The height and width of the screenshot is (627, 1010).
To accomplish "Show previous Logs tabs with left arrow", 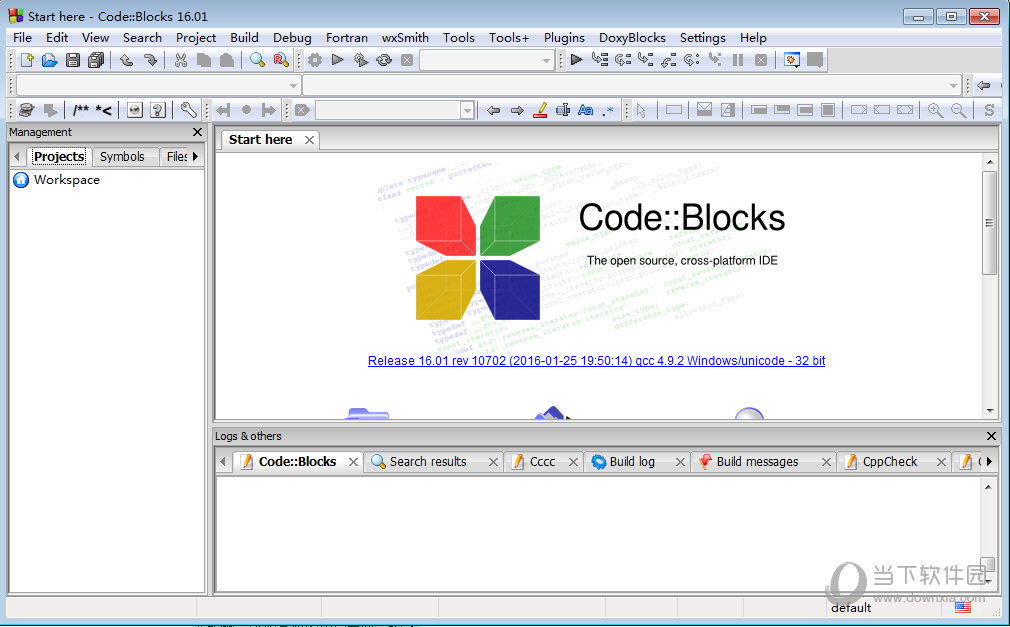I will tap(223, 461).
